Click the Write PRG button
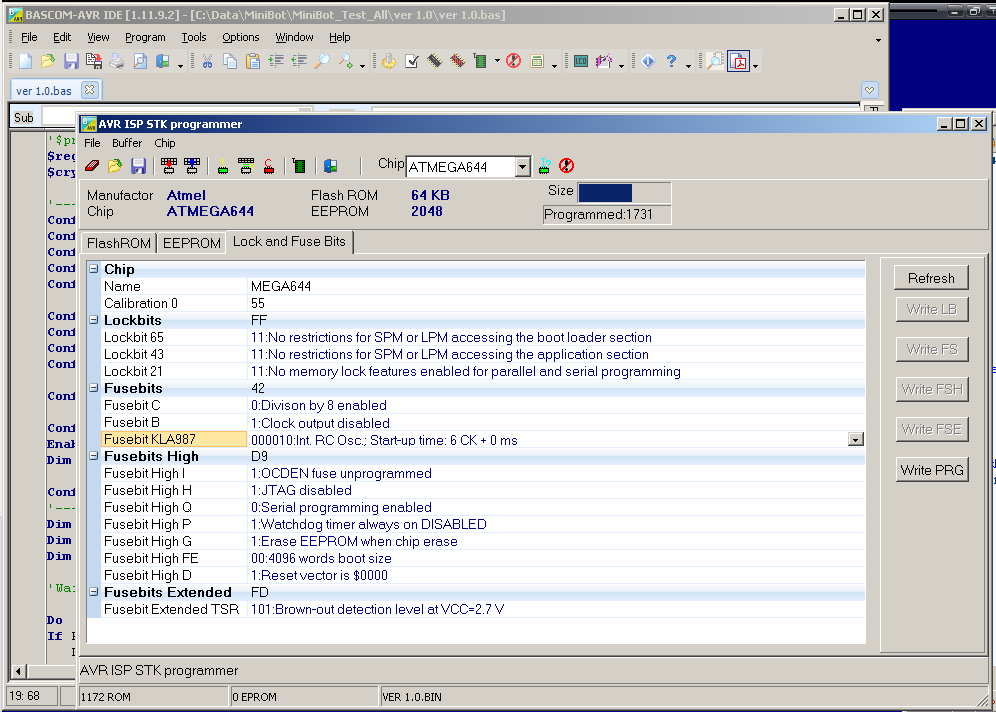 coord(931,470)
